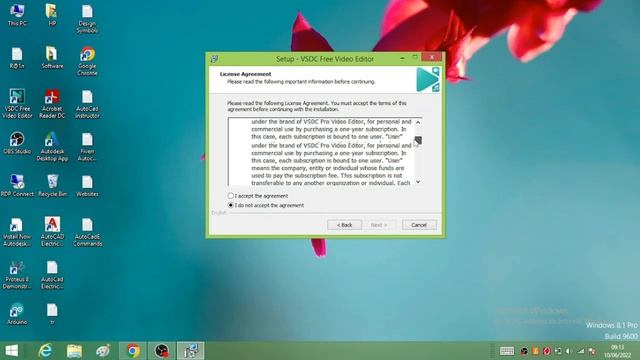The height and width of the screenshot is (360, 640).
Task: Close the VSDC Setup window
Action: [431, 57]
